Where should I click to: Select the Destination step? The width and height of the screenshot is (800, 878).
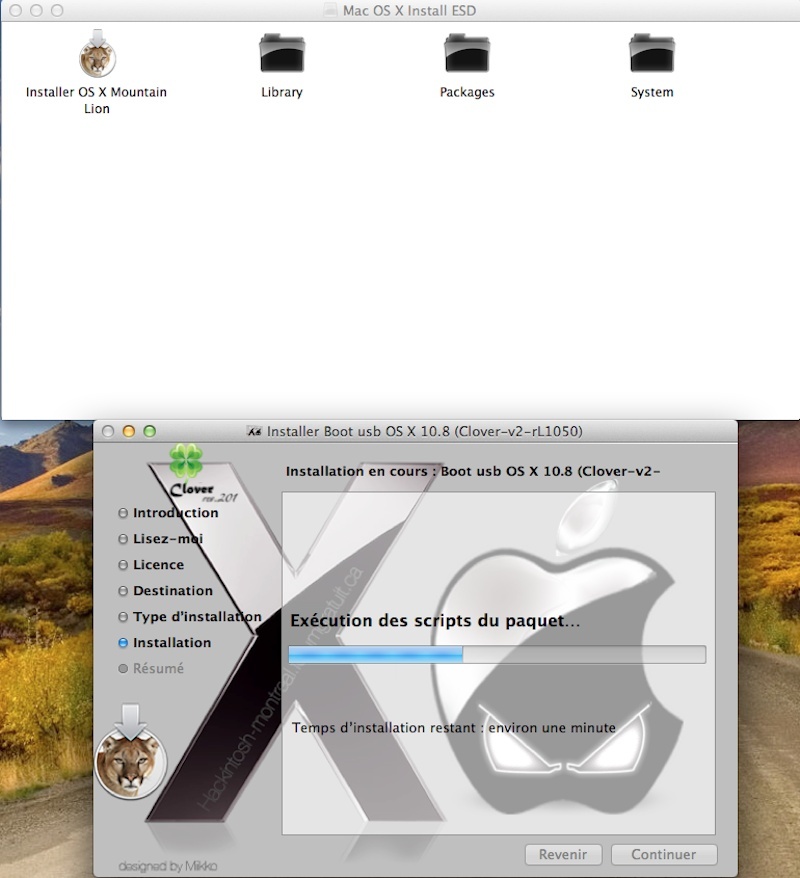click(x=166, y=591)
